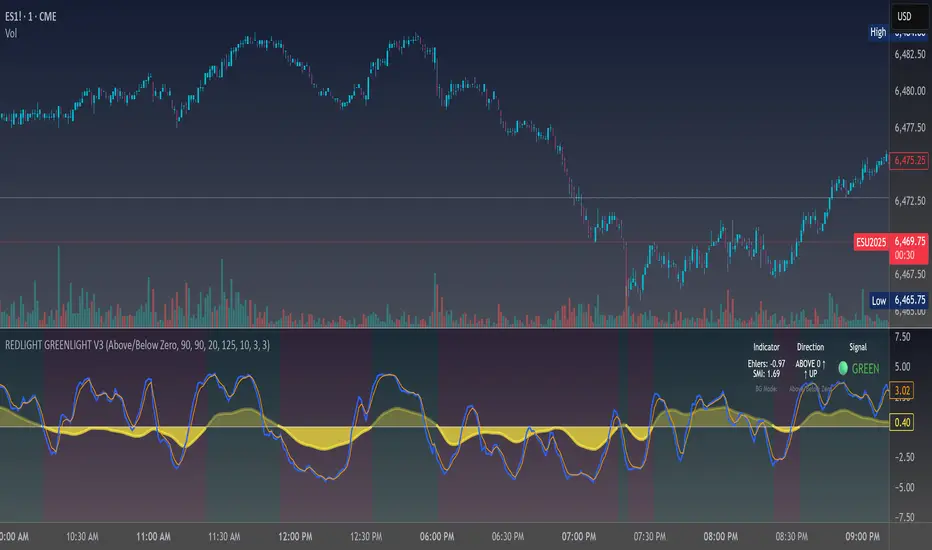The image size is (932, 550).
Task: Click the 6,482.50 price scale value
Action: click(x=909, y=54)
